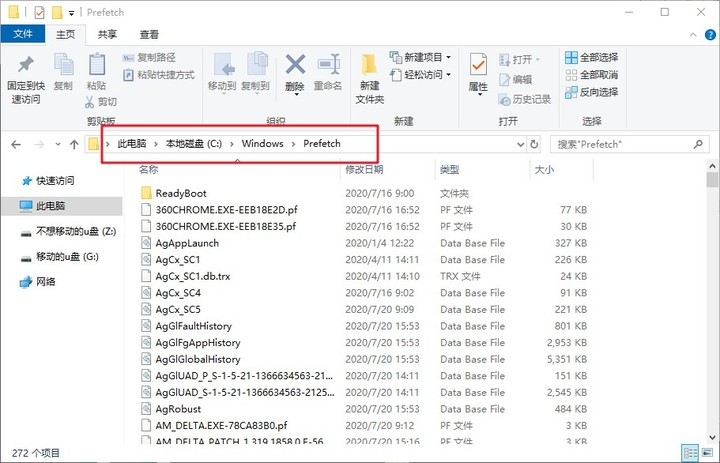Expand the Easy access (轻松访问) dropdown
This screenshot has height=463, width=720.
click(449, 74)
